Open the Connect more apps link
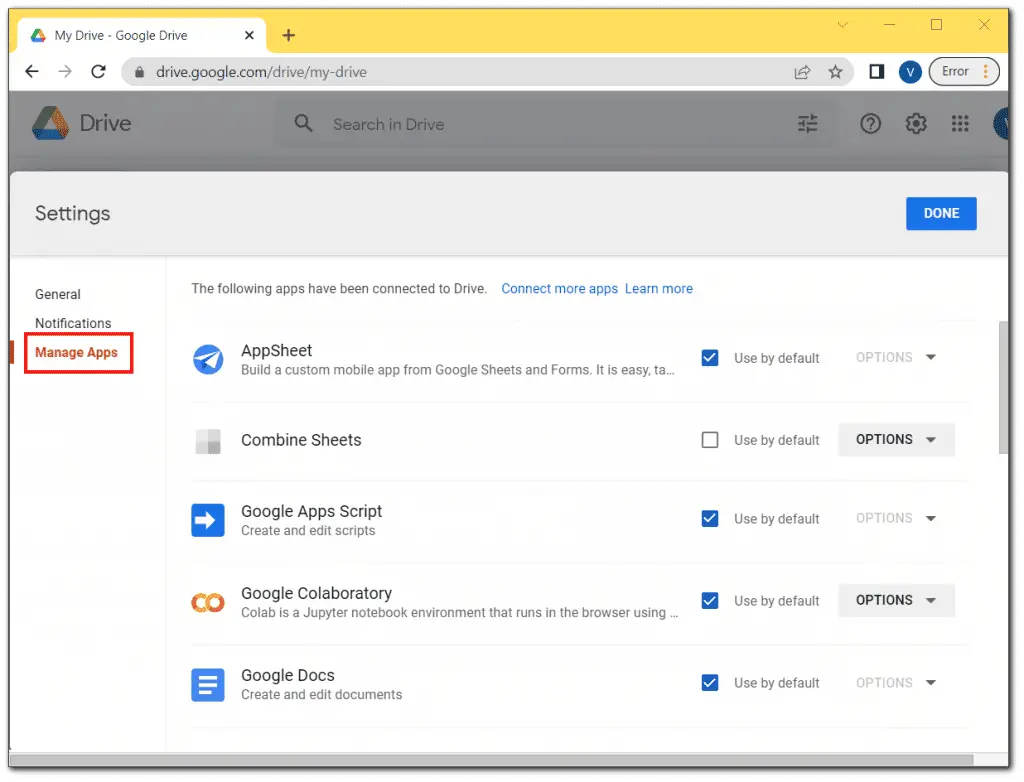The height and width of the screenshot is (782, 1024). (559, 288)
